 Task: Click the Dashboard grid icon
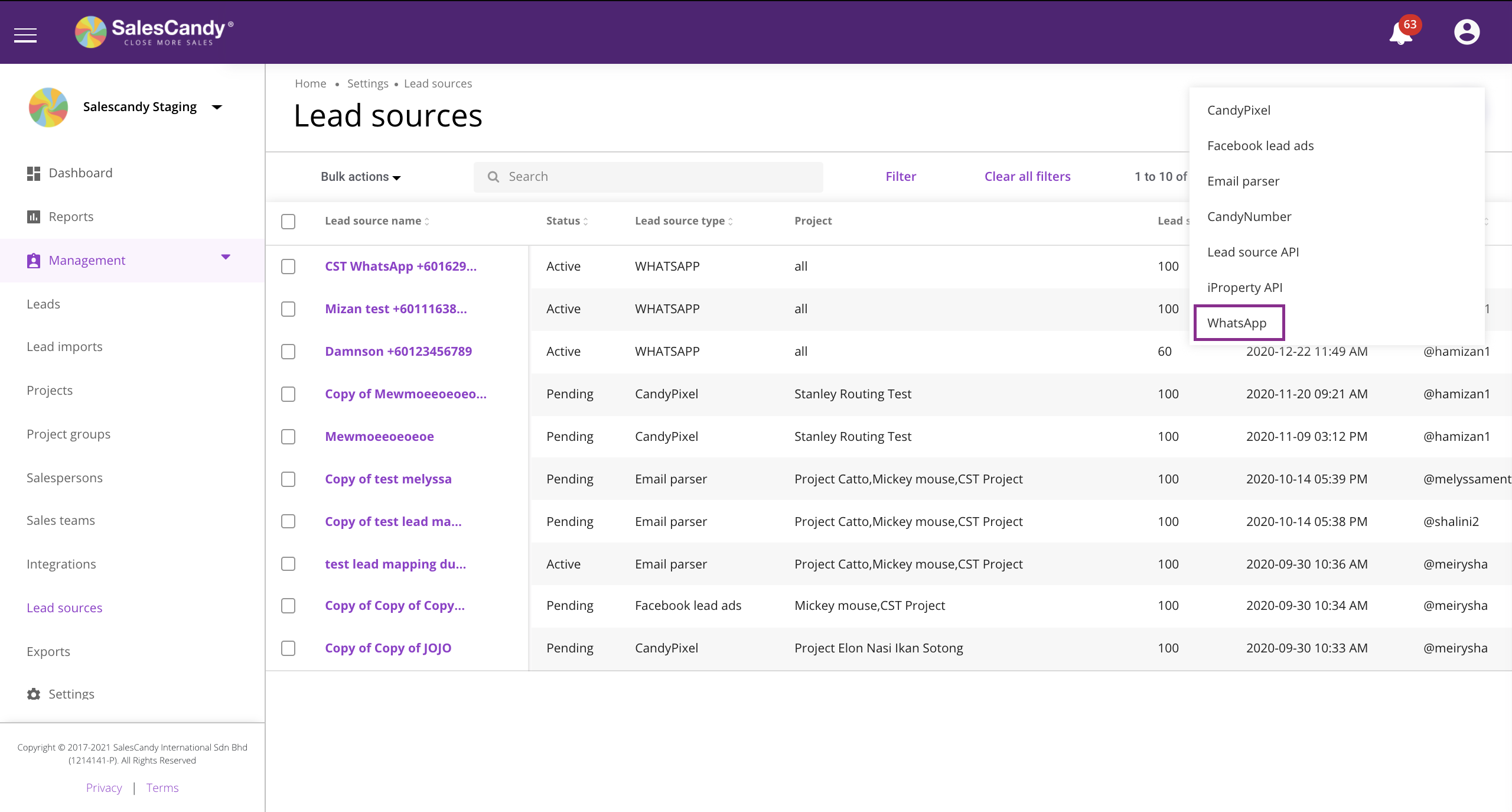tap(34, 173)
